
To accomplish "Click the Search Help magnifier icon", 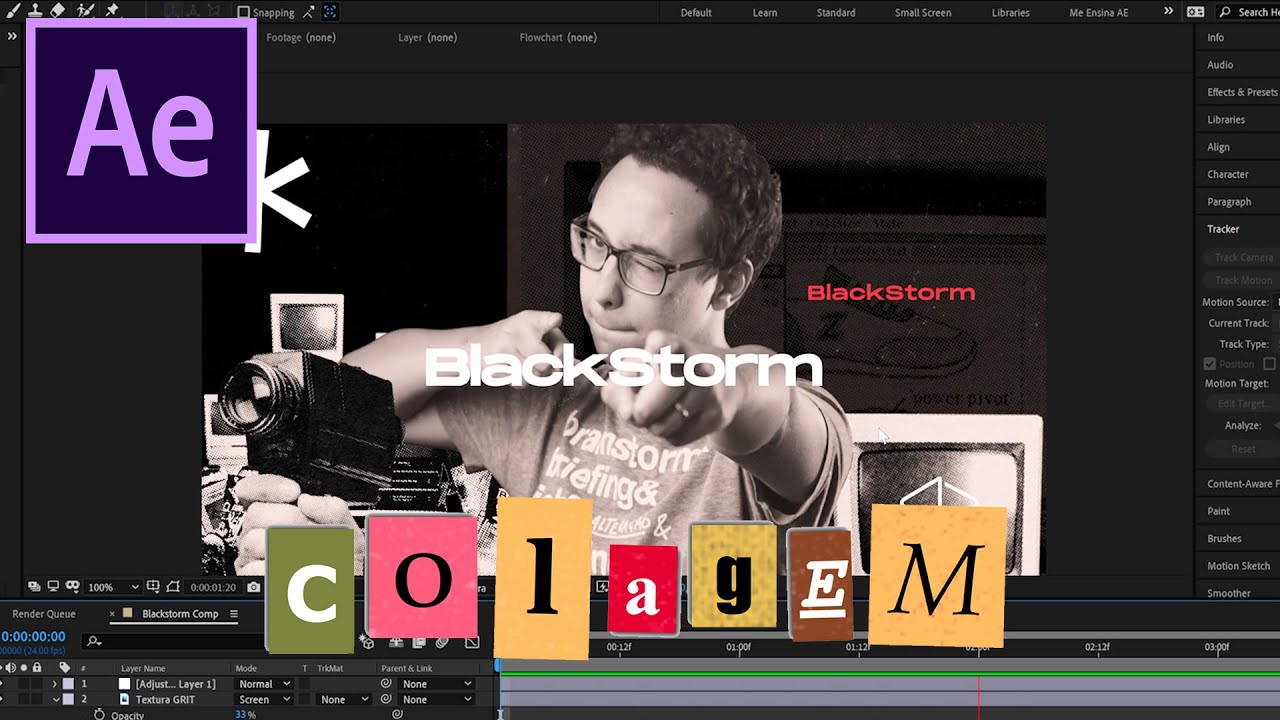I will coord(1225,12).
